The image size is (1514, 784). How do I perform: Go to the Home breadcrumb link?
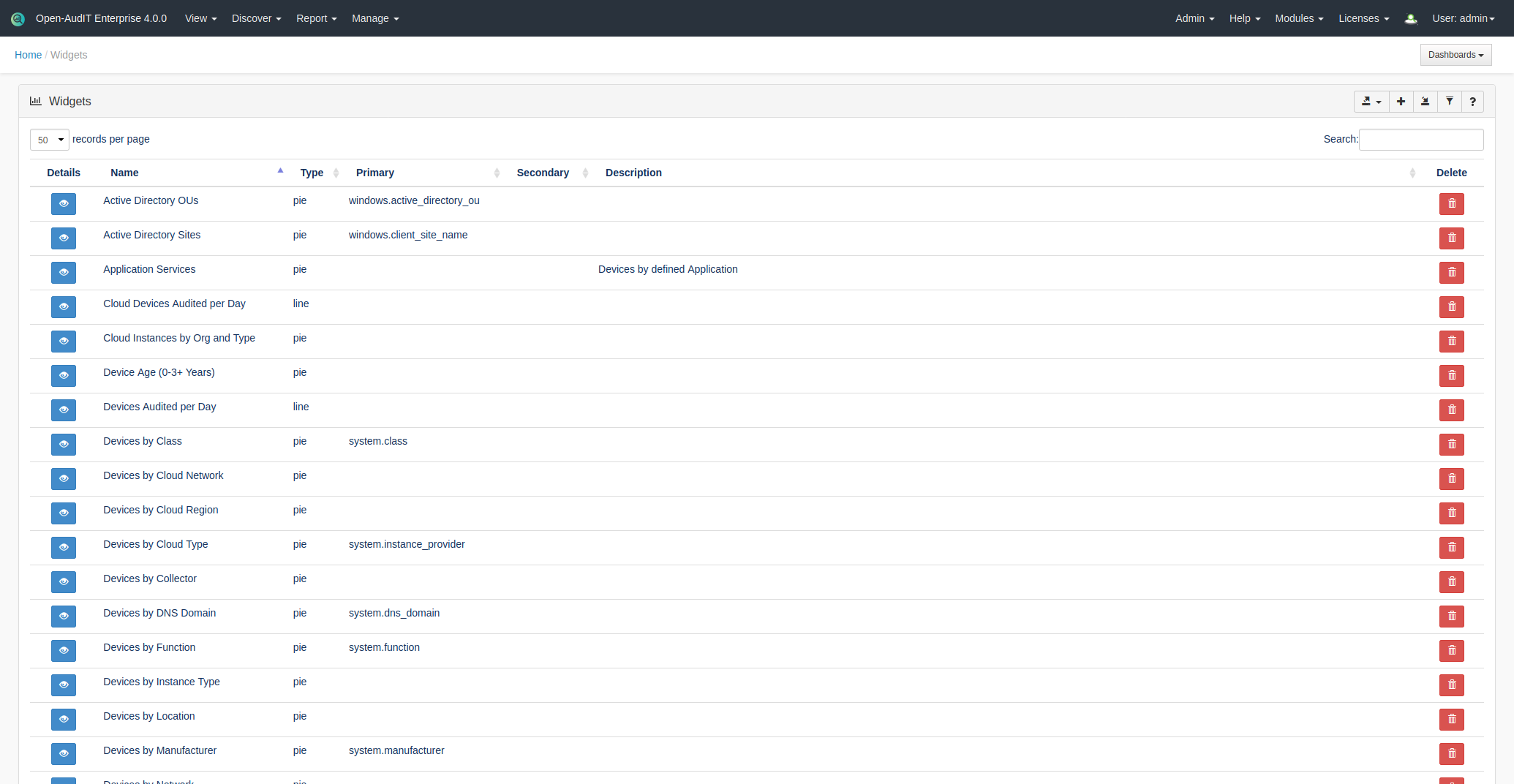(28, 55)
